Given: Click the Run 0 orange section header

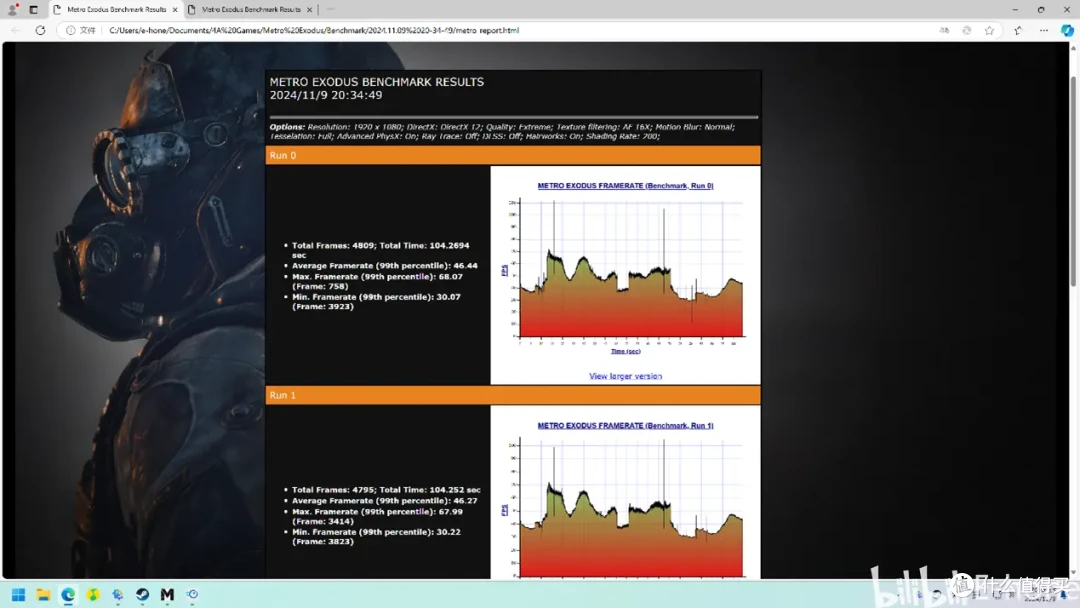Looking at the screenshot, I should pyautogui.click(x=513, y=155).
